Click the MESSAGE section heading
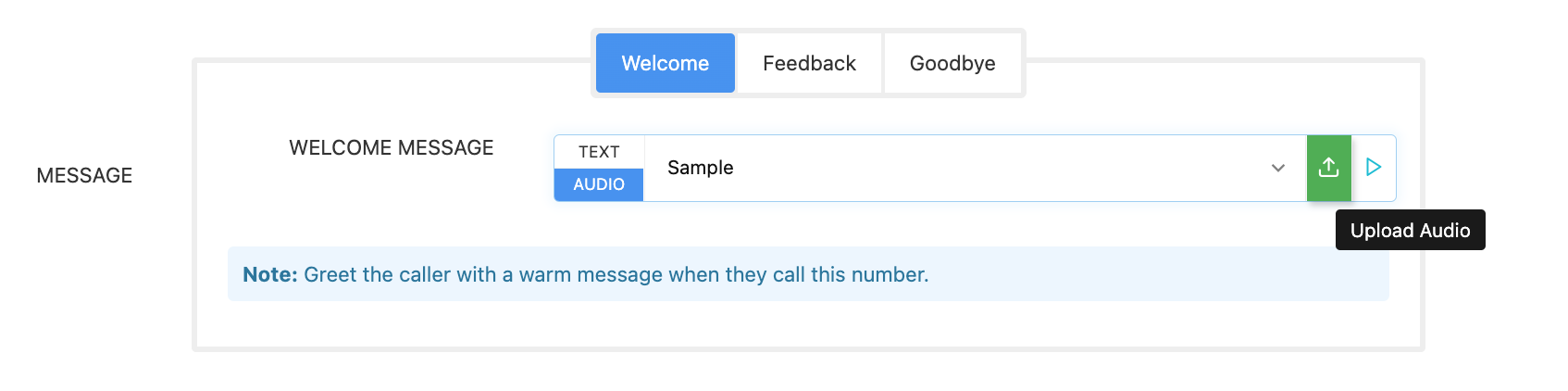1568x391 pixels. [x=84, y=175]
